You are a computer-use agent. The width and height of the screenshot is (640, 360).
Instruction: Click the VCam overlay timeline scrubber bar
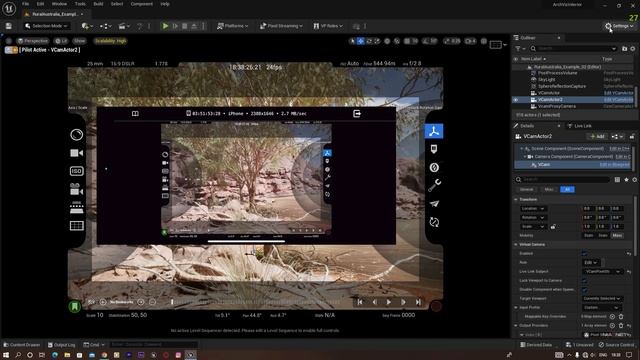coord(255,302)
